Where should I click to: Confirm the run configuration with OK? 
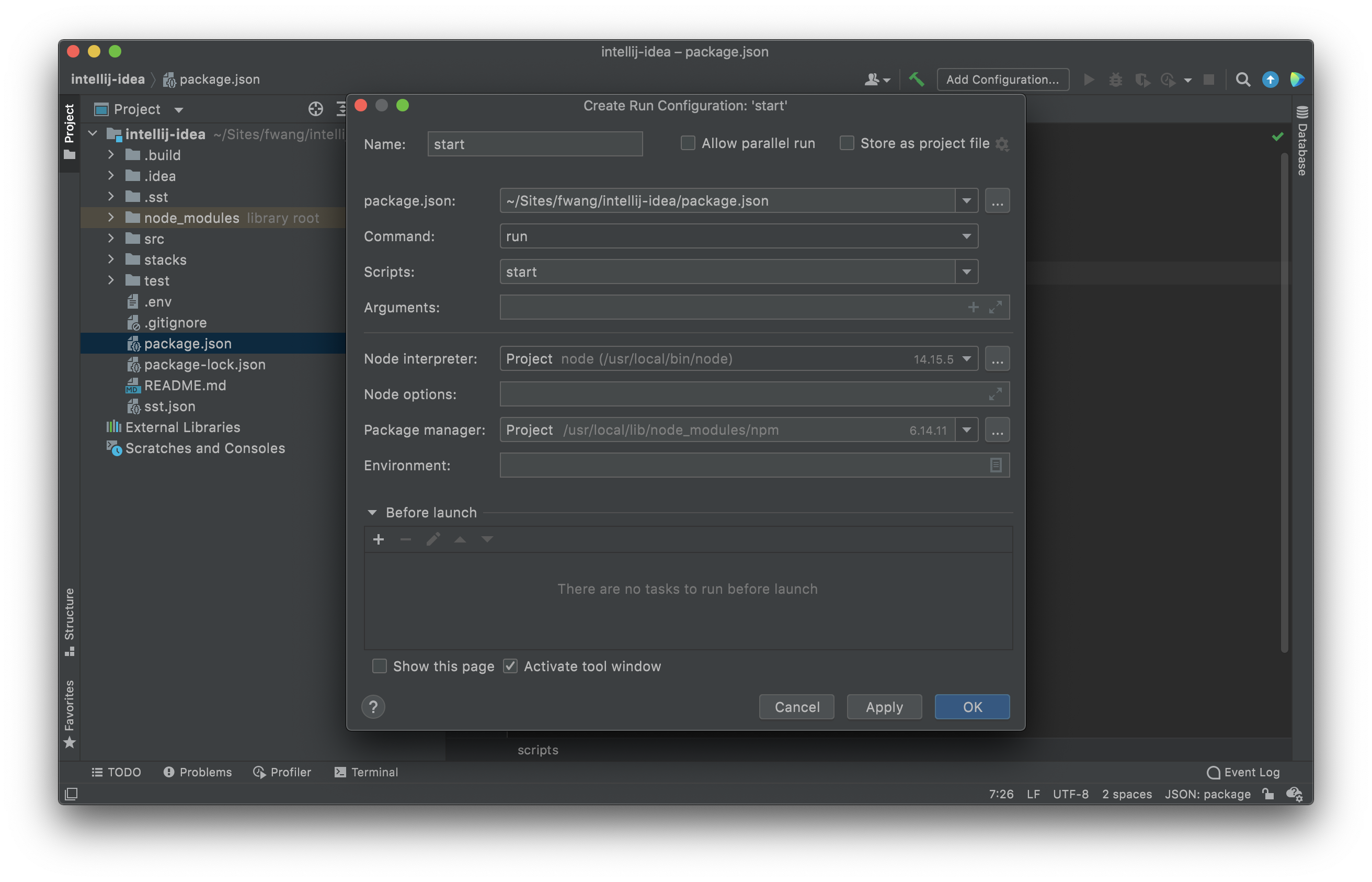(971, 707)
